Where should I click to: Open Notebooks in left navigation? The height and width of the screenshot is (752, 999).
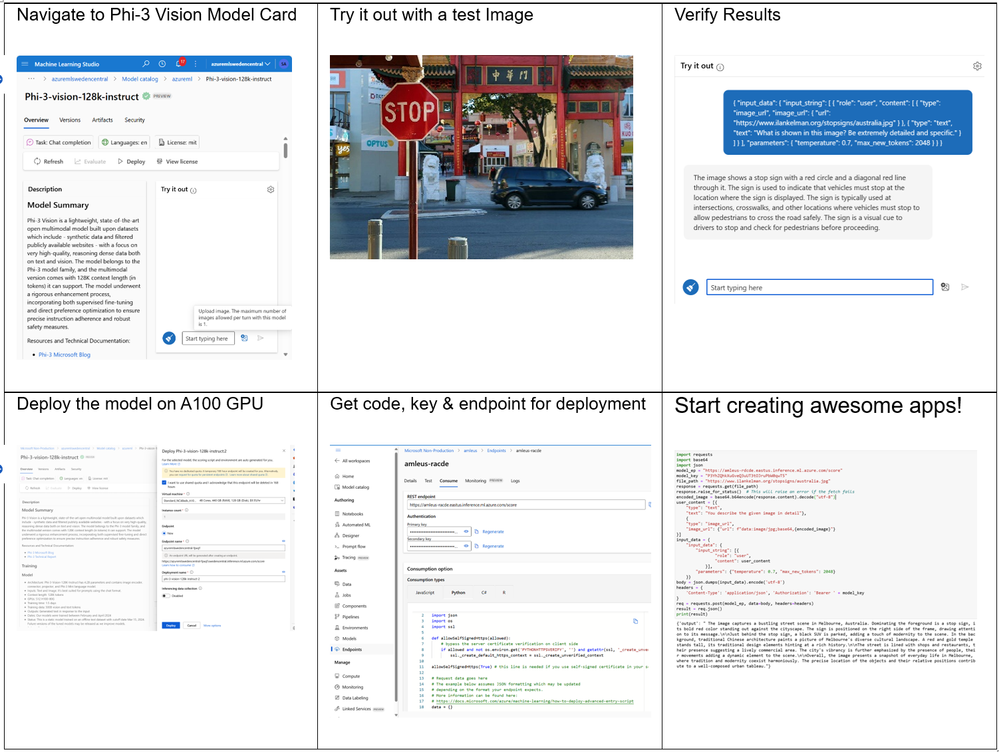(x=349, y=514)
